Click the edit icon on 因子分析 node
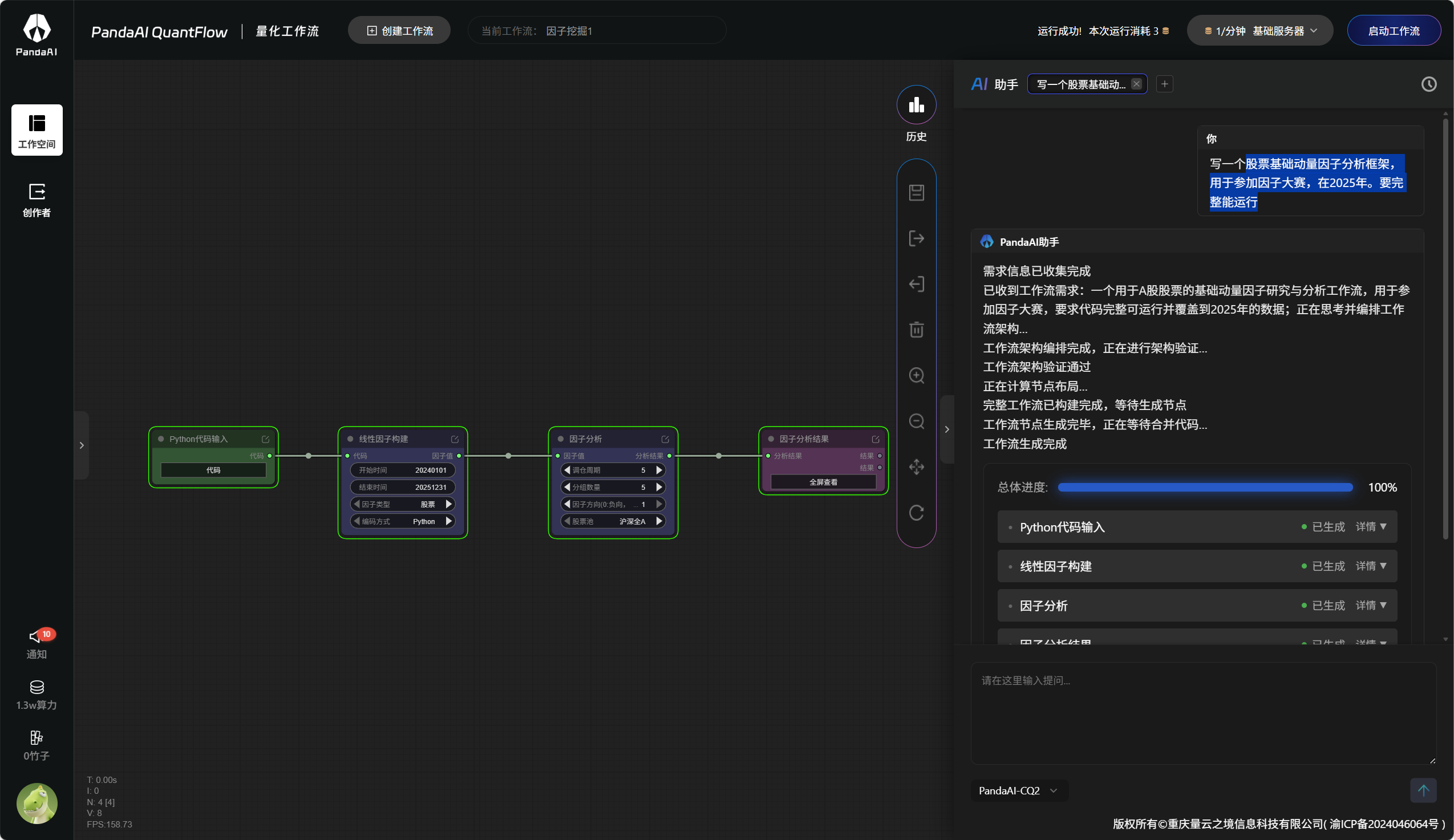 tap(665, 440)
